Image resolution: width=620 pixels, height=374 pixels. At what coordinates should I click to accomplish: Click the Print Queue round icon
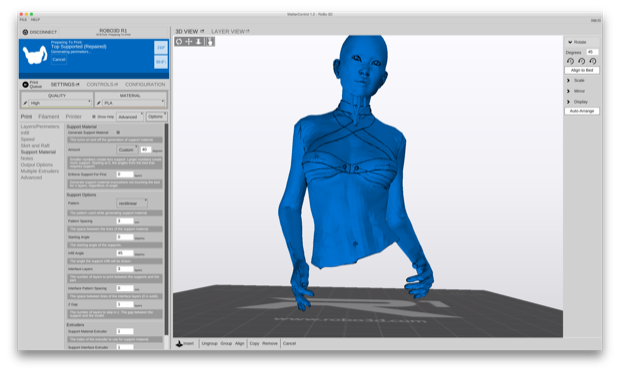[25, 85]
